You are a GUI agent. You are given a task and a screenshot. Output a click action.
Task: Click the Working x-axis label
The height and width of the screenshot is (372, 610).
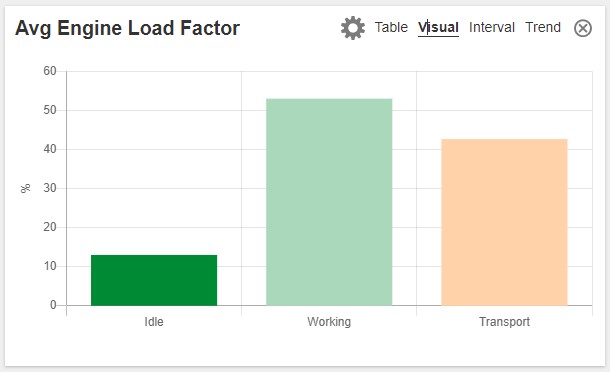tap(329, 322)
